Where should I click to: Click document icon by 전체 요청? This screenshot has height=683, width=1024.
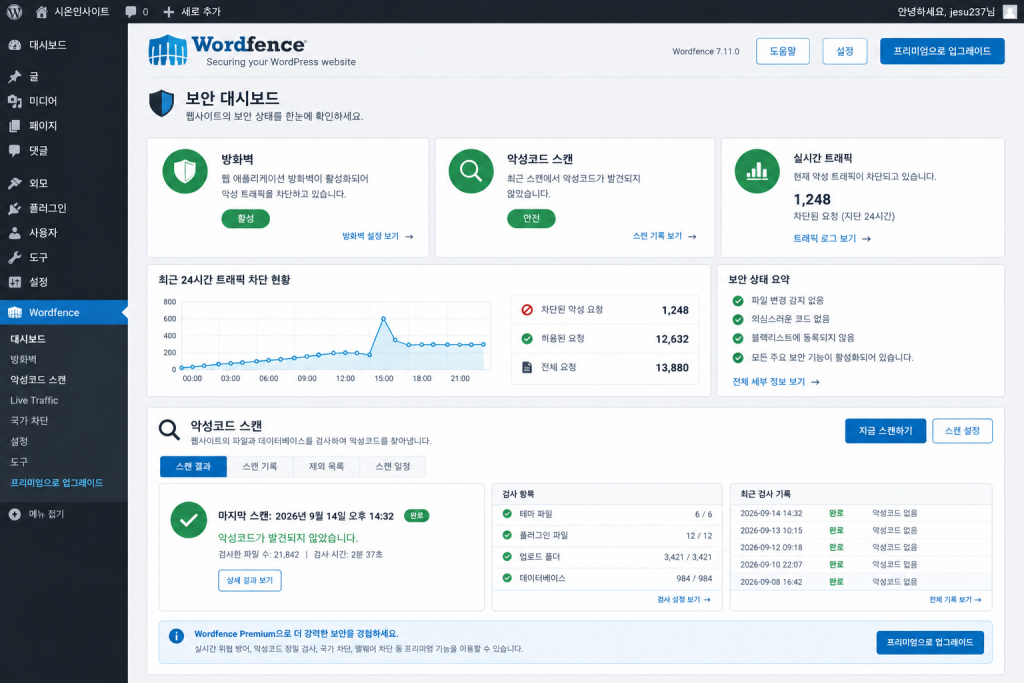click(527, 367)
